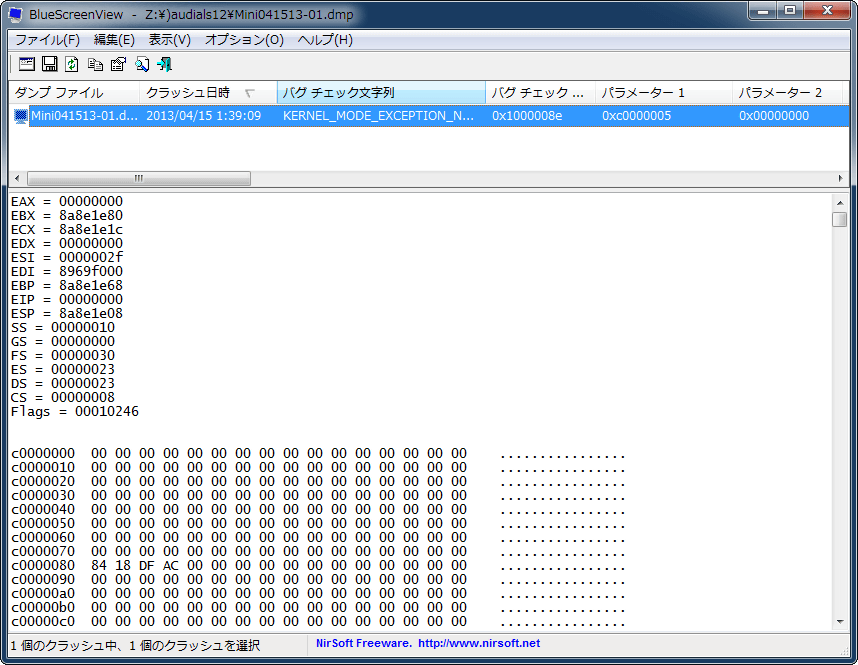Screen dimensions: 858x665
Task: Open the ファイル(F) menu
Action: (47, 40)
